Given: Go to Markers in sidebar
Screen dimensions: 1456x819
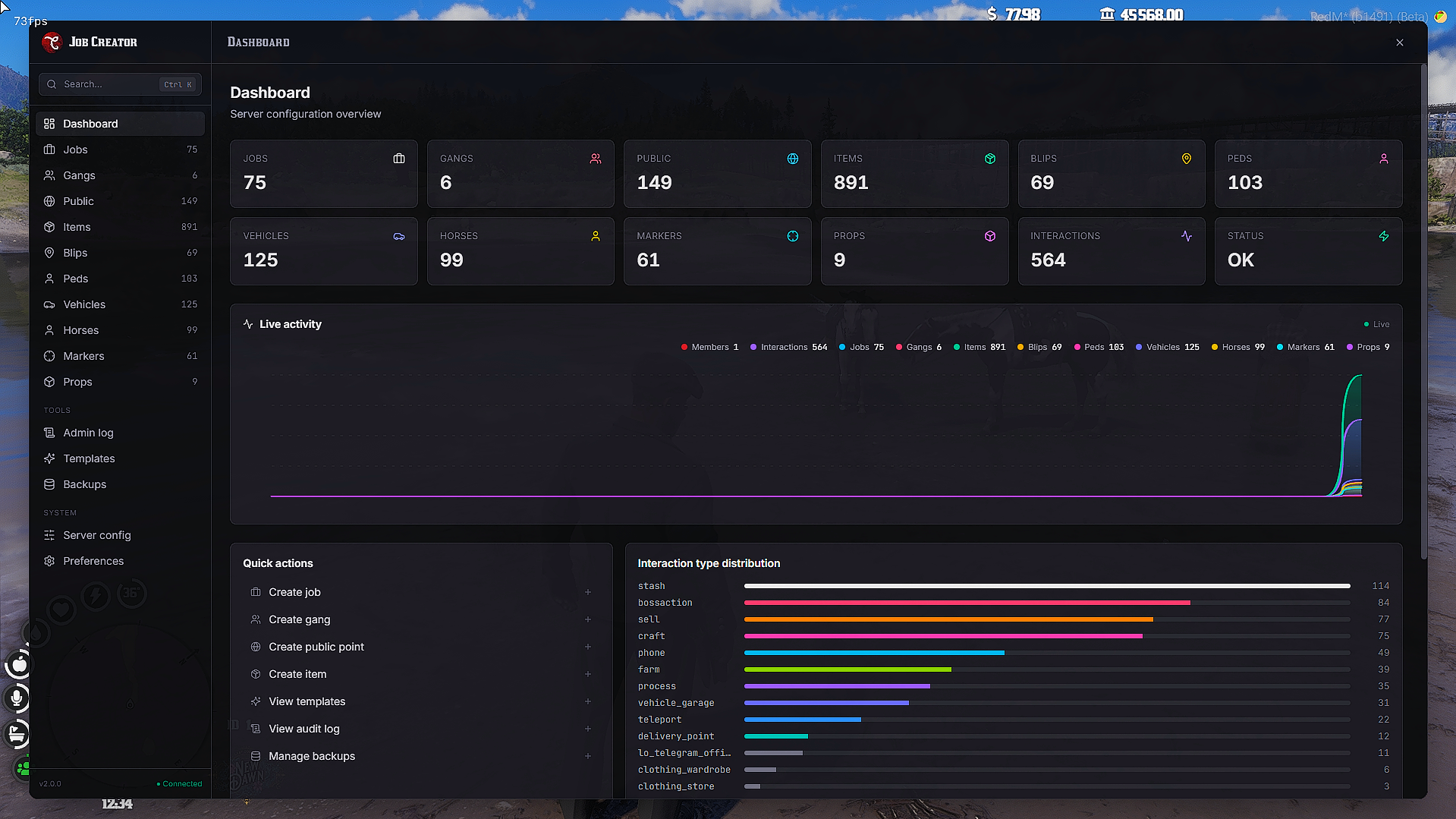Looking at the screenshot, I should (120, 356).
